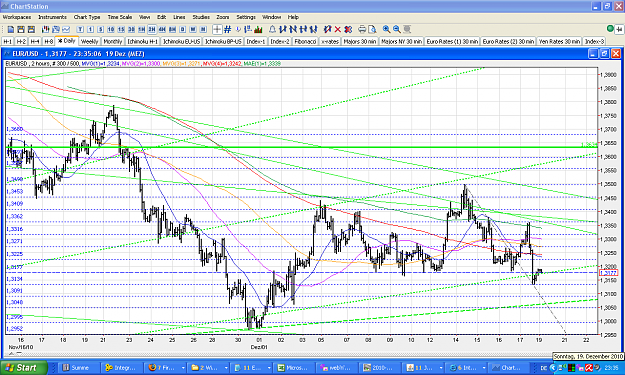Open the Euro Rates (1) 30 min tab
This screenshot has width=625, height=375.
point(452,41)
